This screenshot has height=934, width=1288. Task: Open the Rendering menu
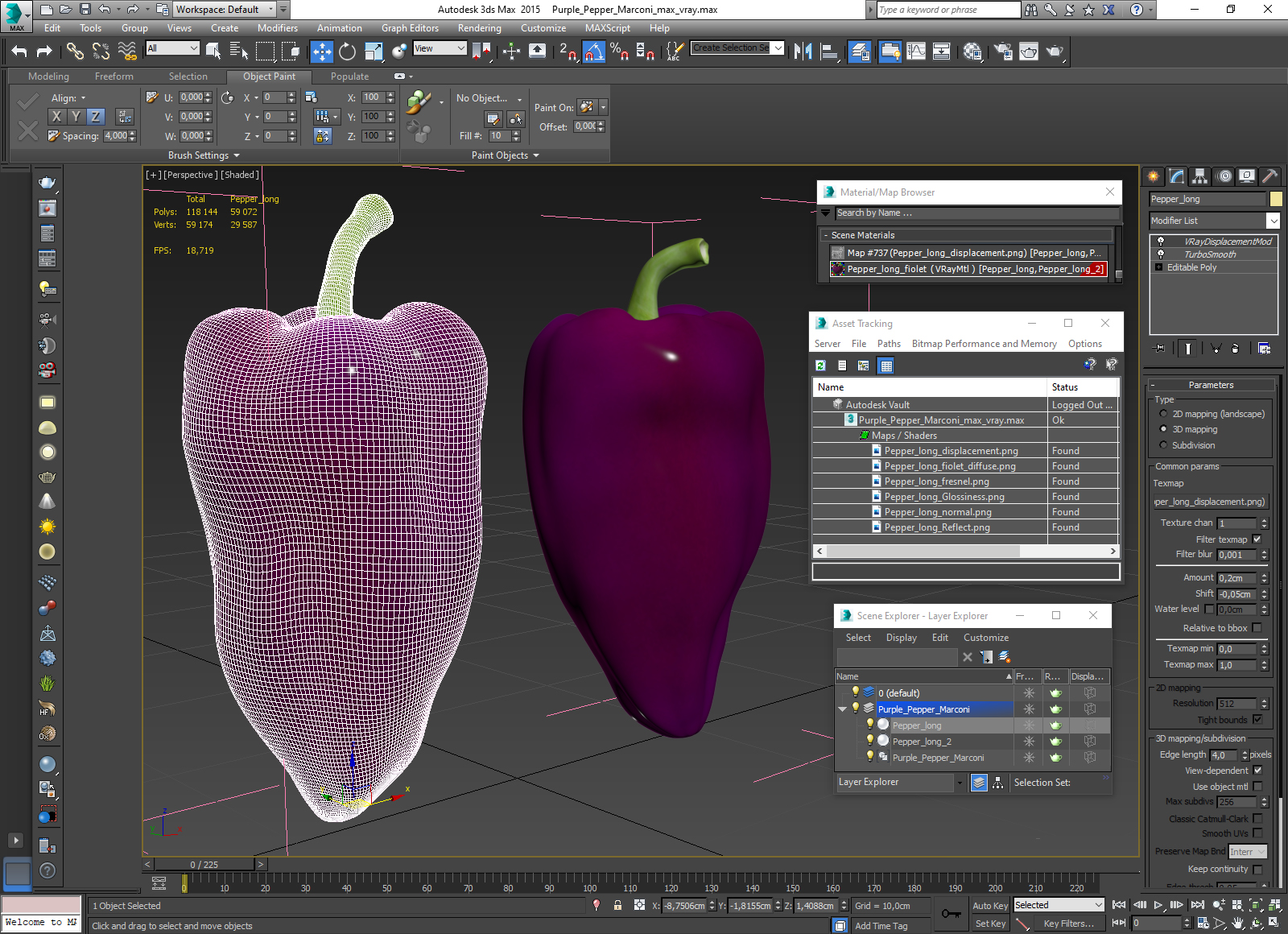pyautogui.click(x=479, y=28)
